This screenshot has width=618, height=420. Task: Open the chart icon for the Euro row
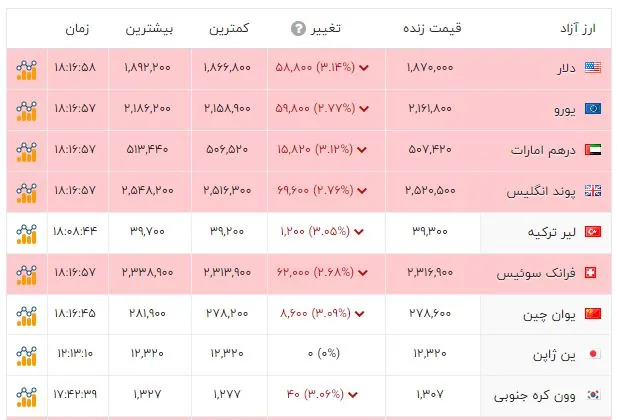pos(26,111)
